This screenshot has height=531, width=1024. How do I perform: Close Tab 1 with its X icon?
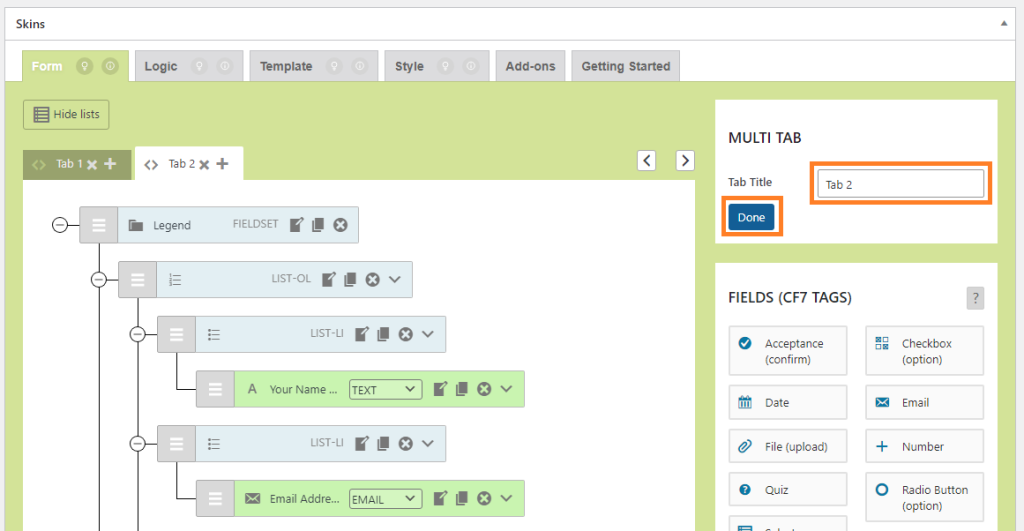point(92,165)
